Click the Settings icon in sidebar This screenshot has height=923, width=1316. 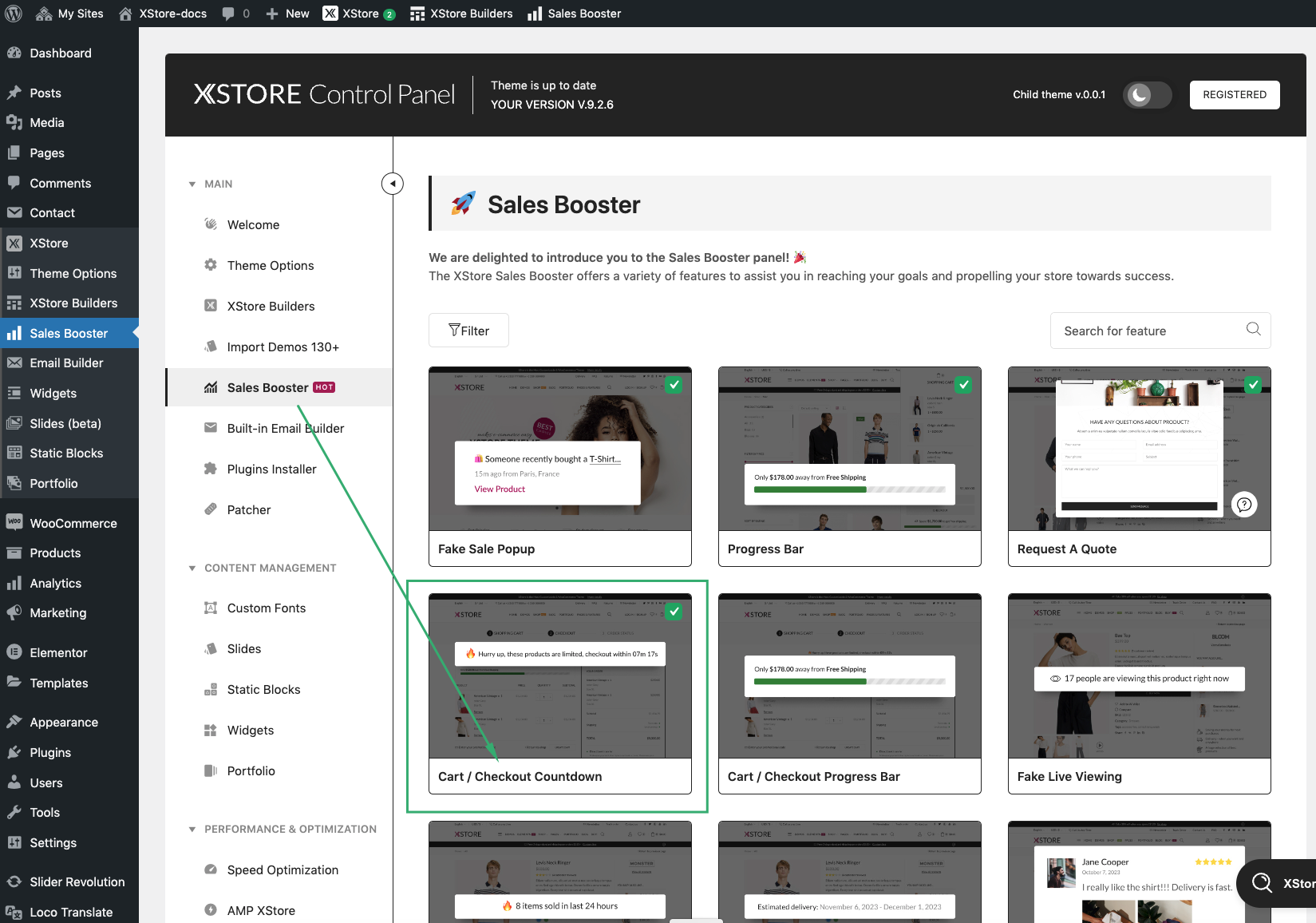(x=14, y=842)
